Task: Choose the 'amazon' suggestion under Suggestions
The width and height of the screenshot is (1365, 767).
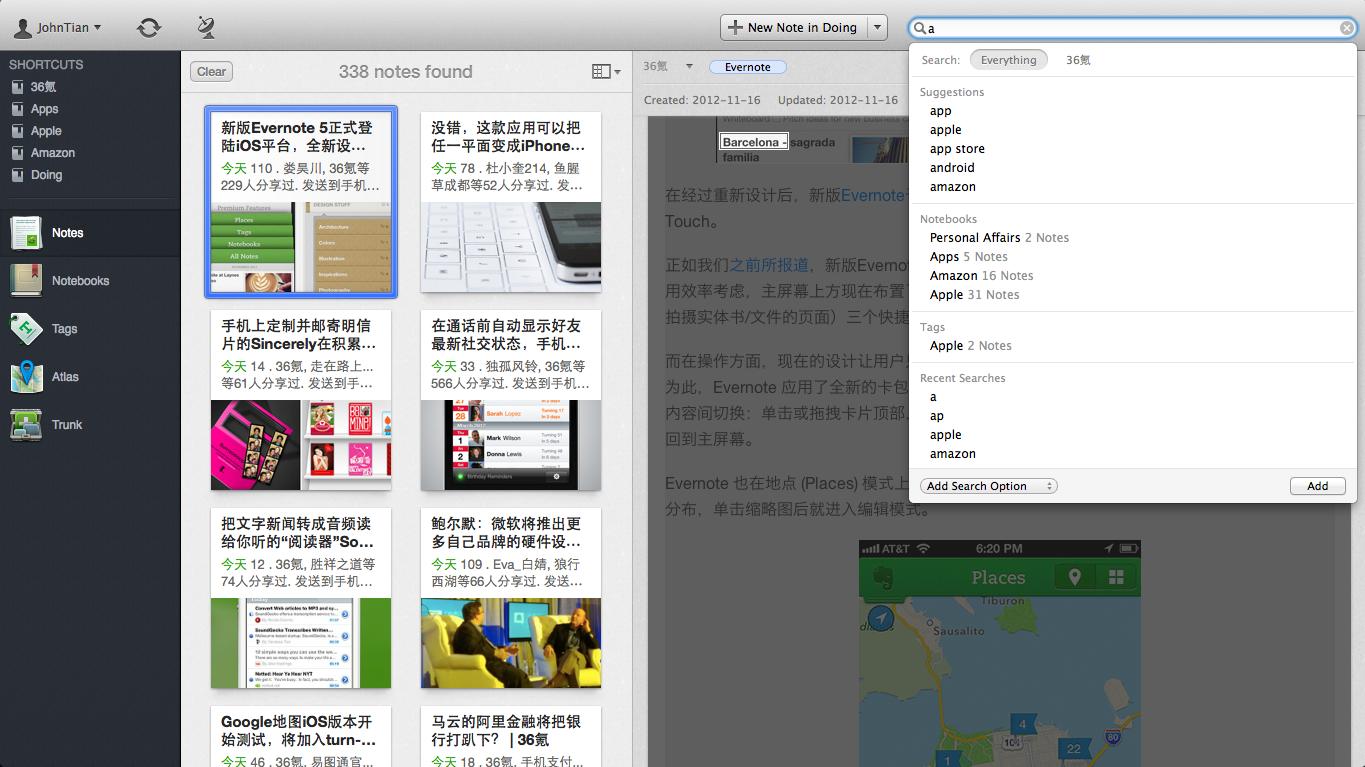Action: 952,187
